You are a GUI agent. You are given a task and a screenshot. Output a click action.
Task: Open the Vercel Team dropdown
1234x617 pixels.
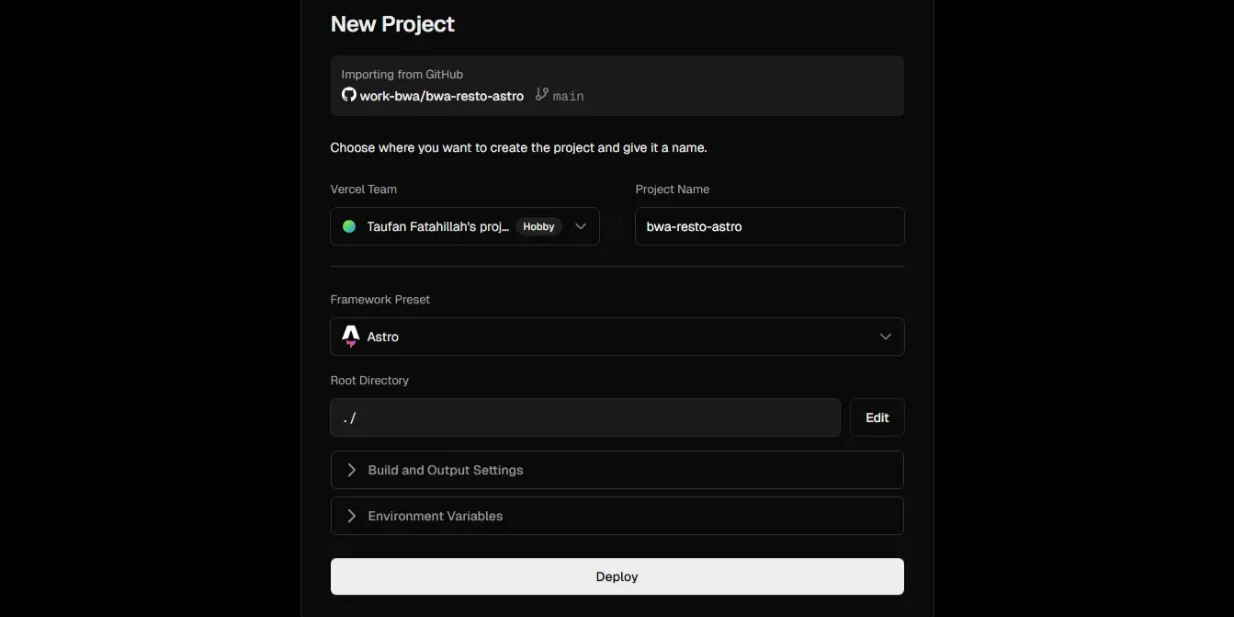point(464,226)
